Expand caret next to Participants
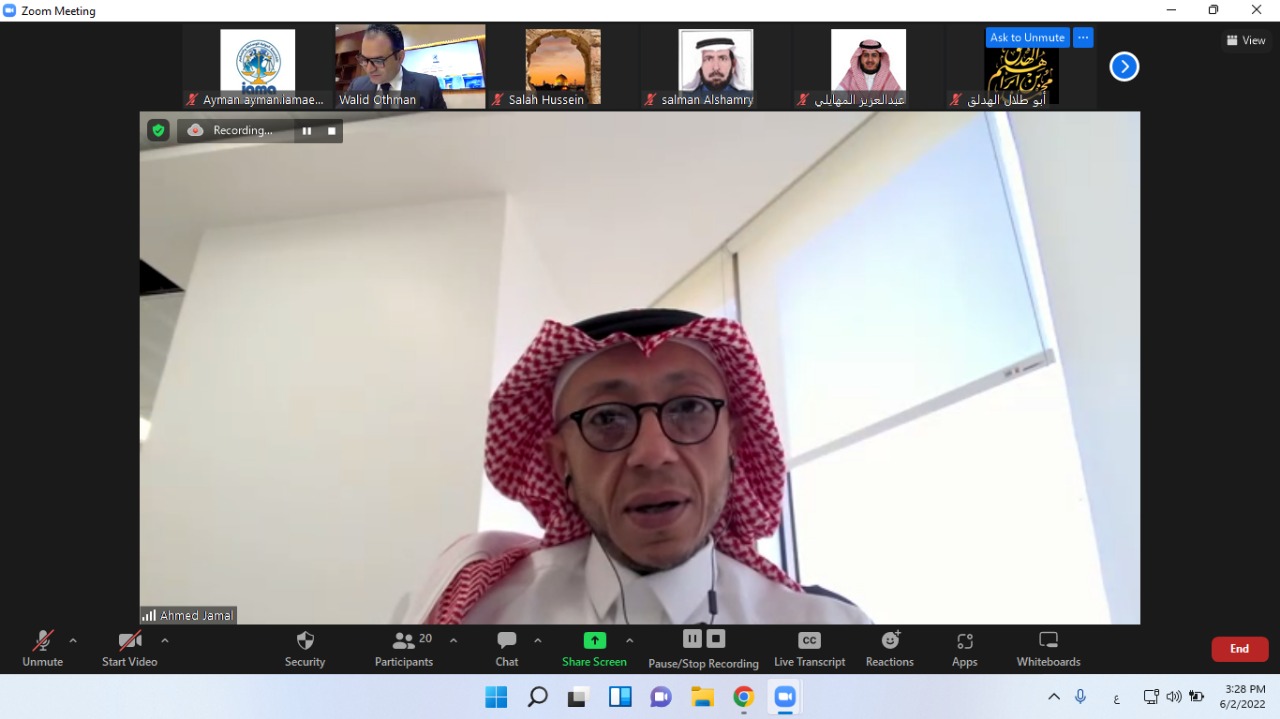The height and width of the screenshot is (719, 1280). tap(453, 641)
